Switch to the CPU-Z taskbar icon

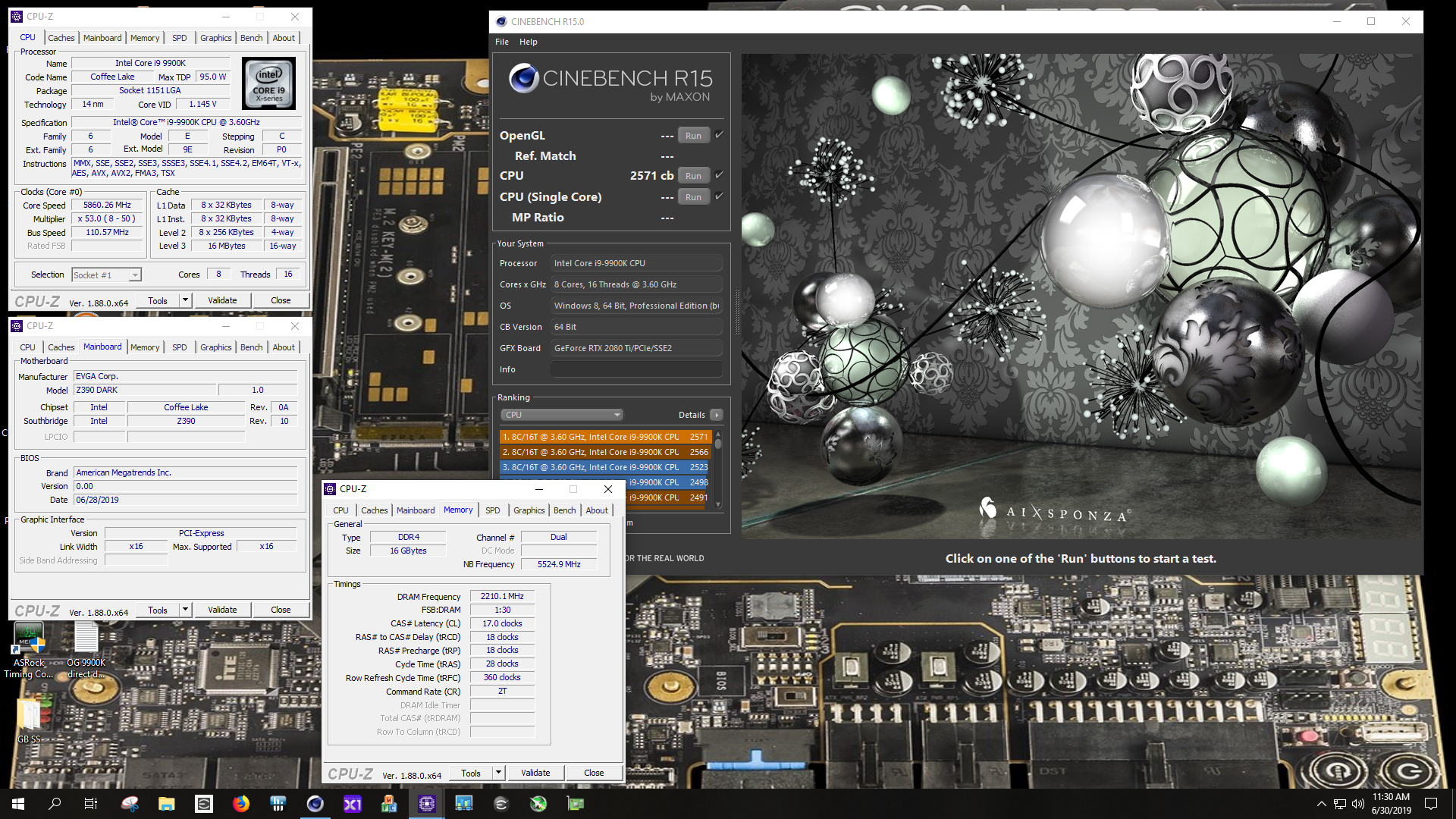pos(427,804)
